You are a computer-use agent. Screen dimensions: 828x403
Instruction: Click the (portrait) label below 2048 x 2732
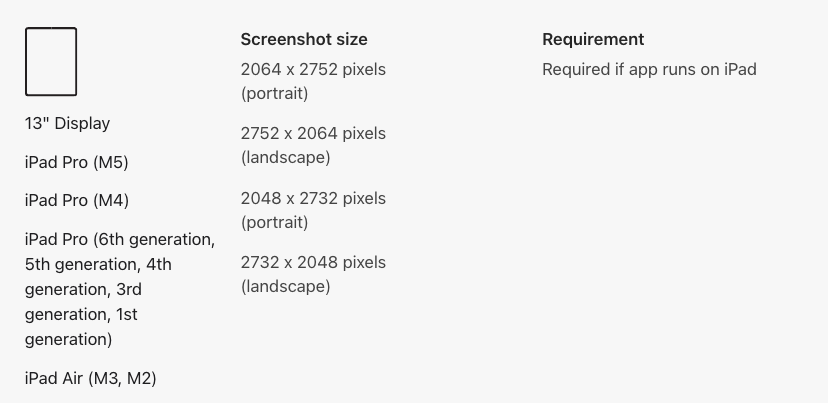[274, 222]
